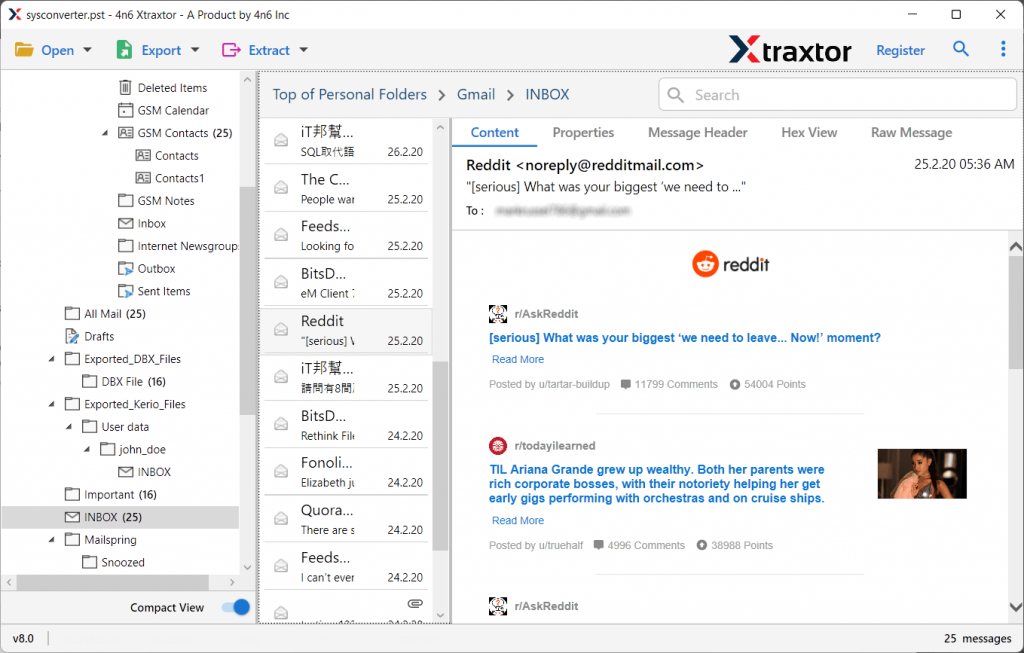The image size is (1024, 653).
Task: Click the Search input field
Action: [x=850, y=95]
